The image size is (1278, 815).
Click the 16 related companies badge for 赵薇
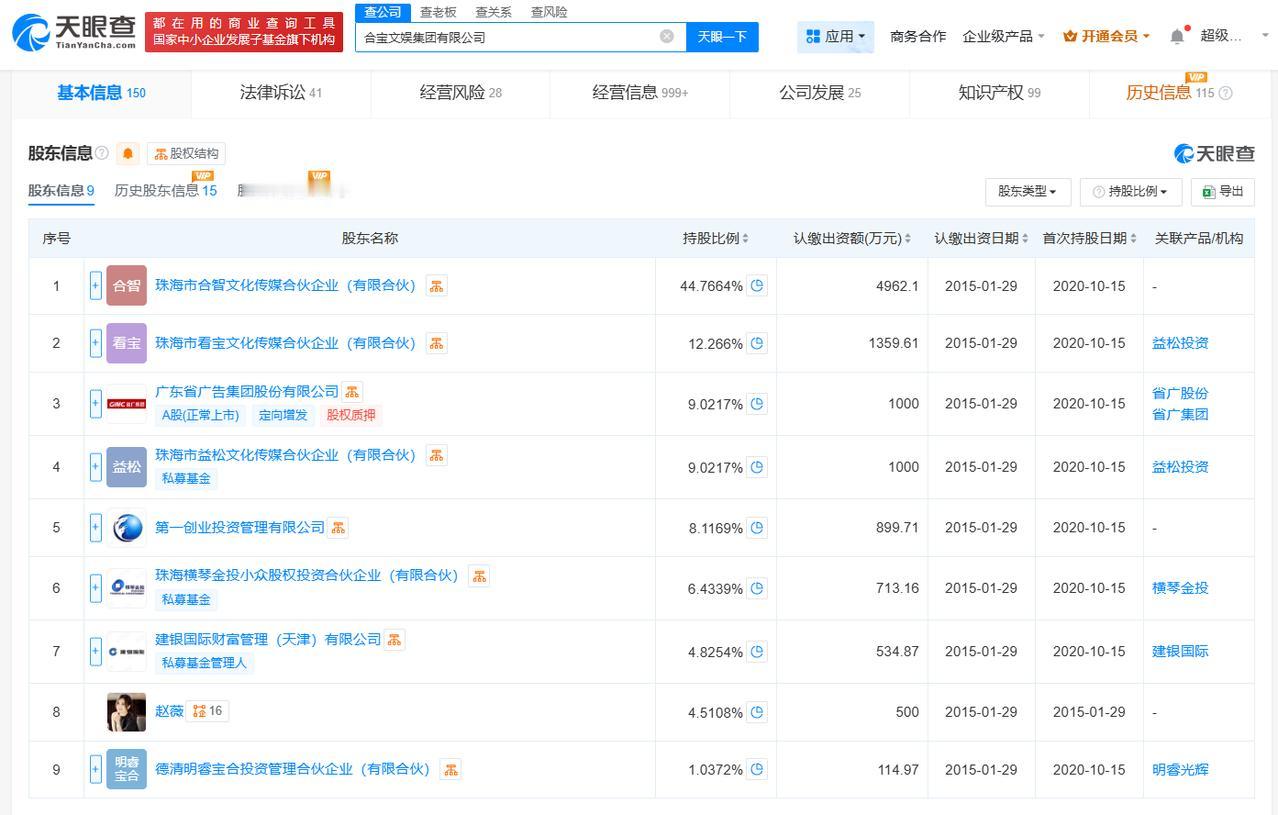click(208, 711)
